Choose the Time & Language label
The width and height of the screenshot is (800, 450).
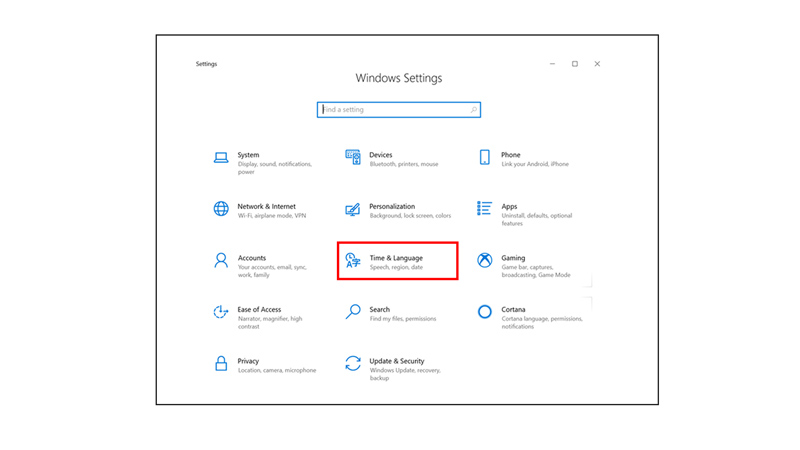pos(396,258)
